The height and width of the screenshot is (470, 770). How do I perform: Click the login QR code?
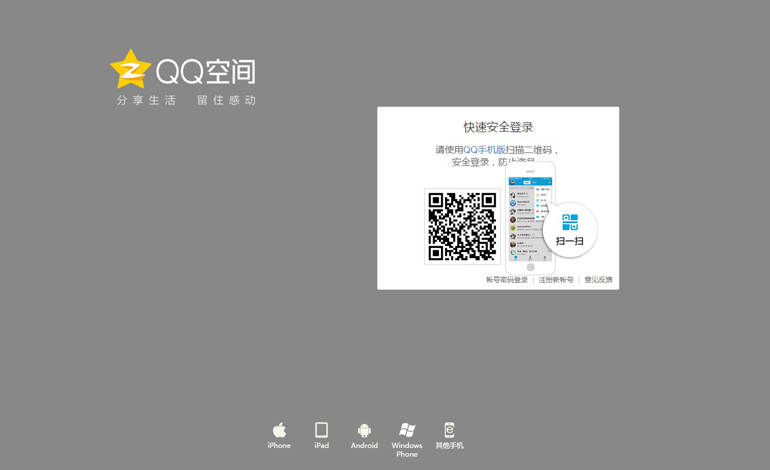(x=462, y=226)
